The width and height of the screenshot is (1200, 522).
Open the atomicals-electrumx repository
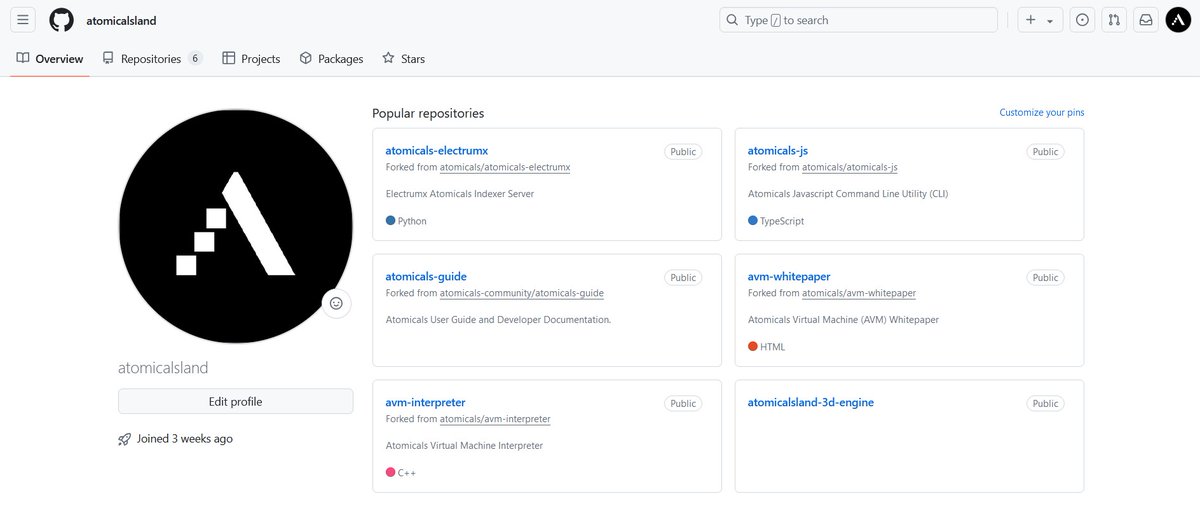coord(437,151)
